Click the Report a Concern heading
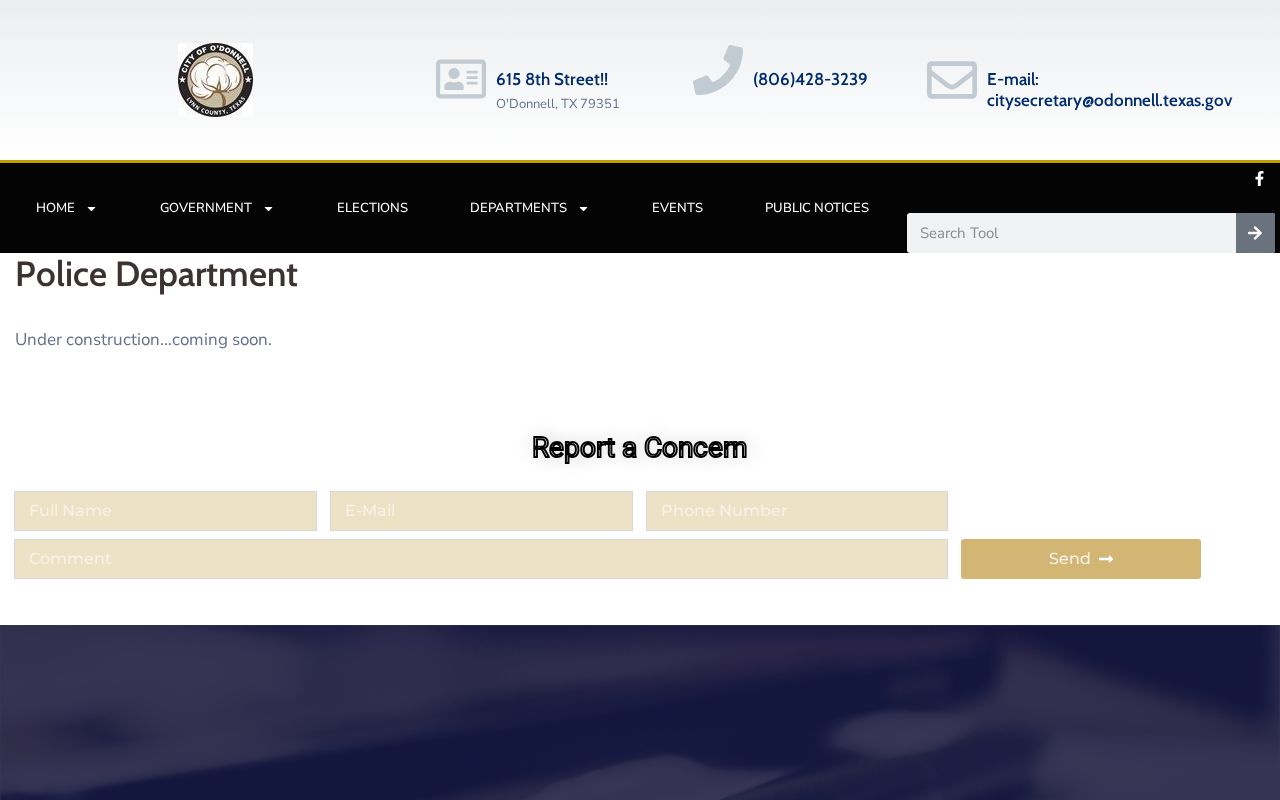The height and width of the screenshot is (800, 1280). click(639, 448)
